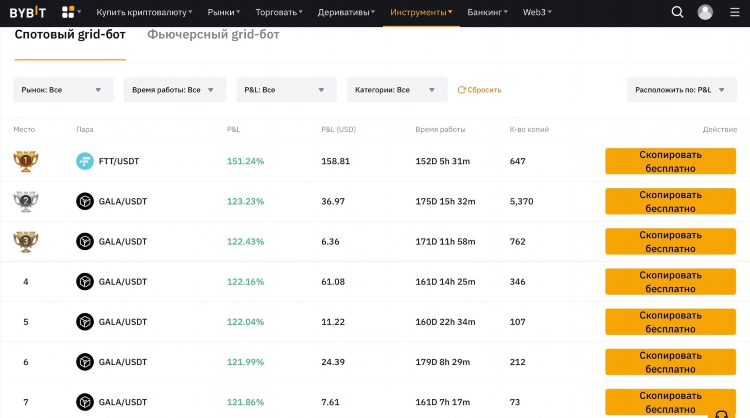Screen dimensions: 750x418
Task: Click the 151.24% P&L value
Action: [x=245, y=161]
